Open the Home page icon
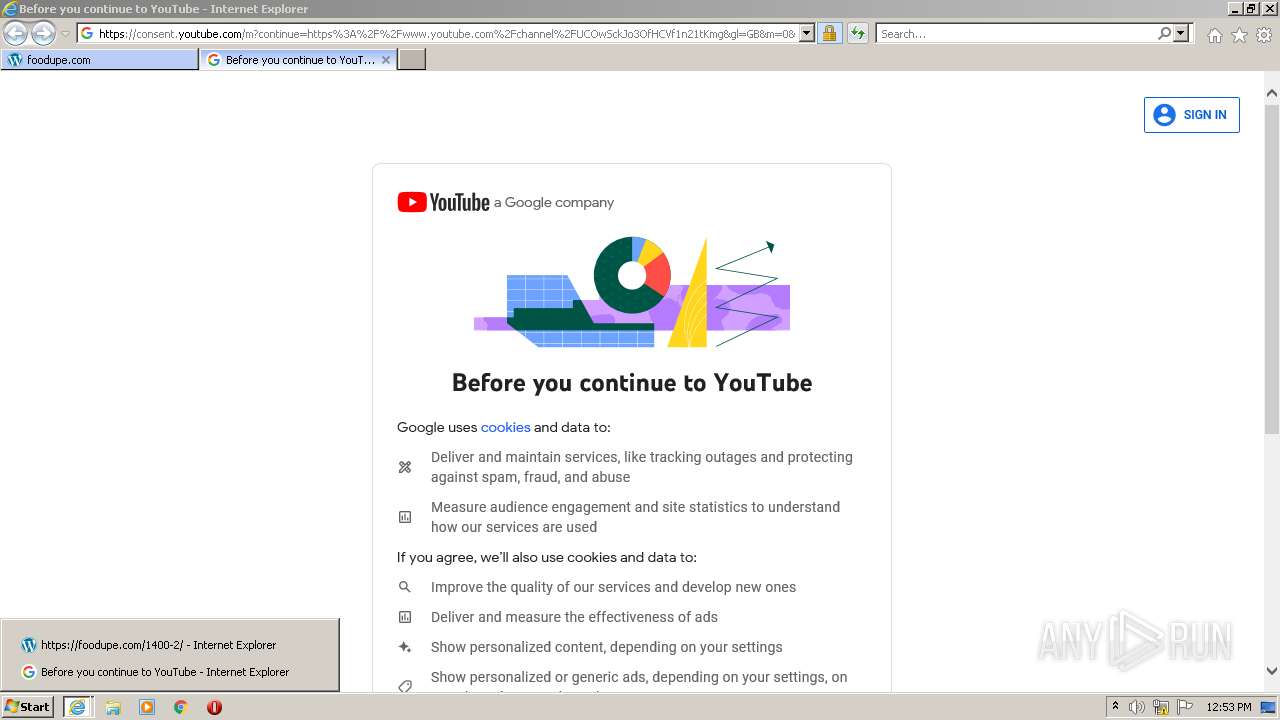The width and height of the screenshot is (1280, 720). click(1214, 35)
